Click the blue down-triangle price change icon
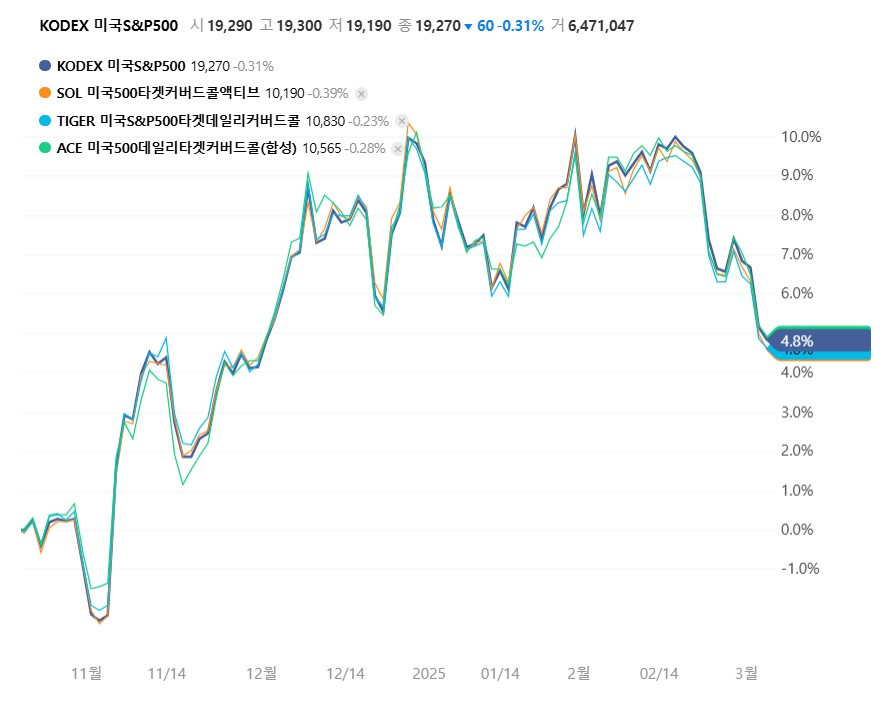Screen dimensions: 881x711 coord(468,26)
